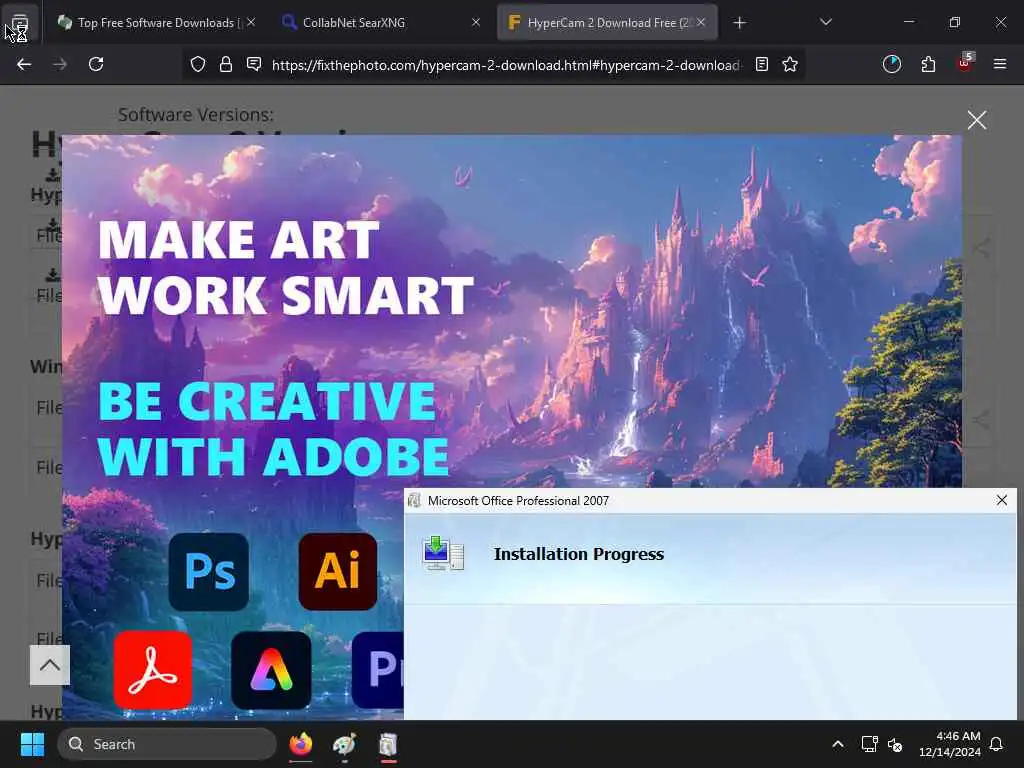Reload the current page
The width and height of the screenshot is (1024, 768).
[x=96, y=64]
